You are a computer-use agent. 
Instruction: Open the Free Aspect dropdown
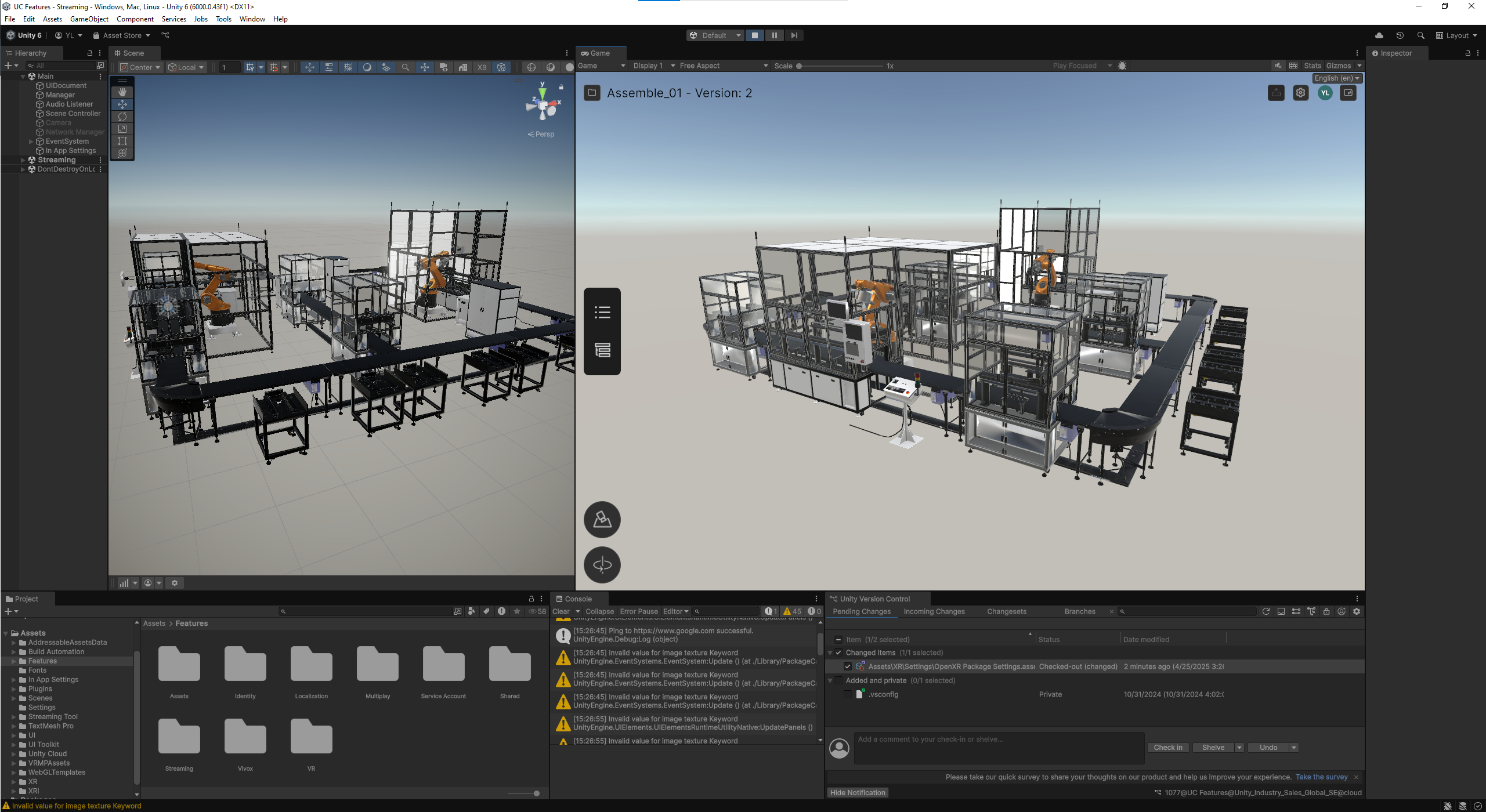point(723,66)
